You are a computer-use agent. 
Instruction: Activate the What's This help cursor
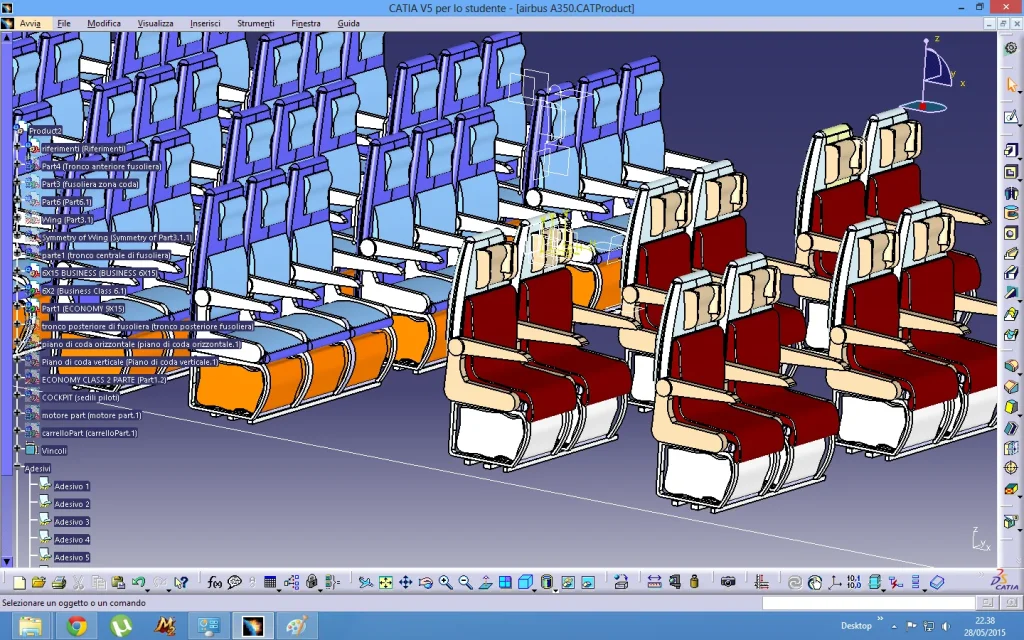pyautogui.click(x=181, y=583)
